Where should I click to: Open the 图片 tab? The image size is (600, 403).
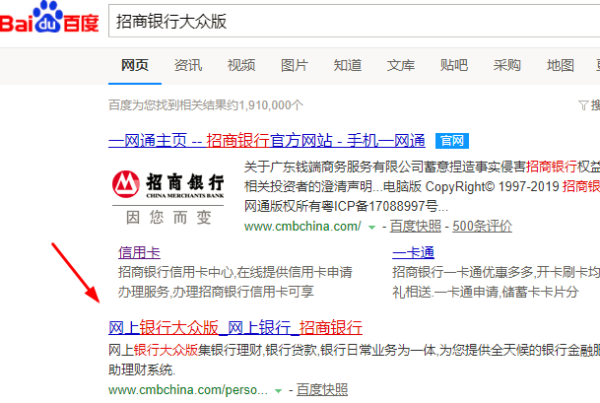point(294,65)
